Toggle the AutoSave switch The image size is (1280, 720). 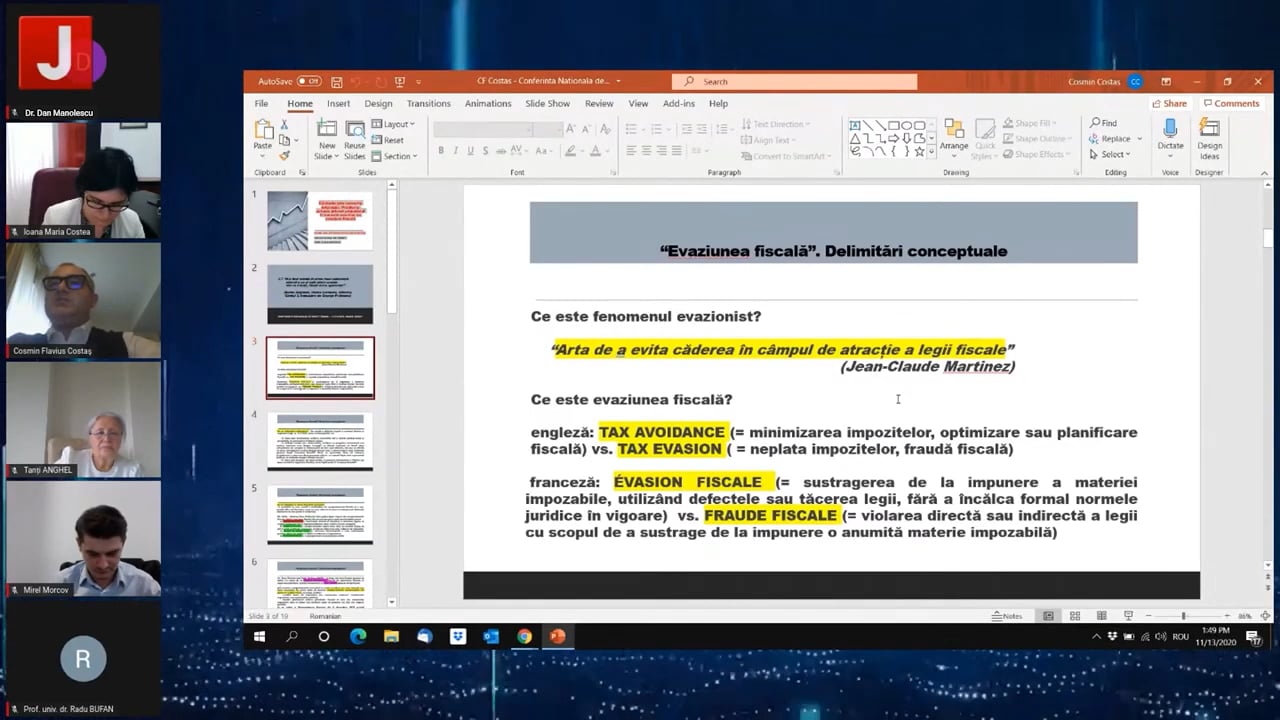309,82
